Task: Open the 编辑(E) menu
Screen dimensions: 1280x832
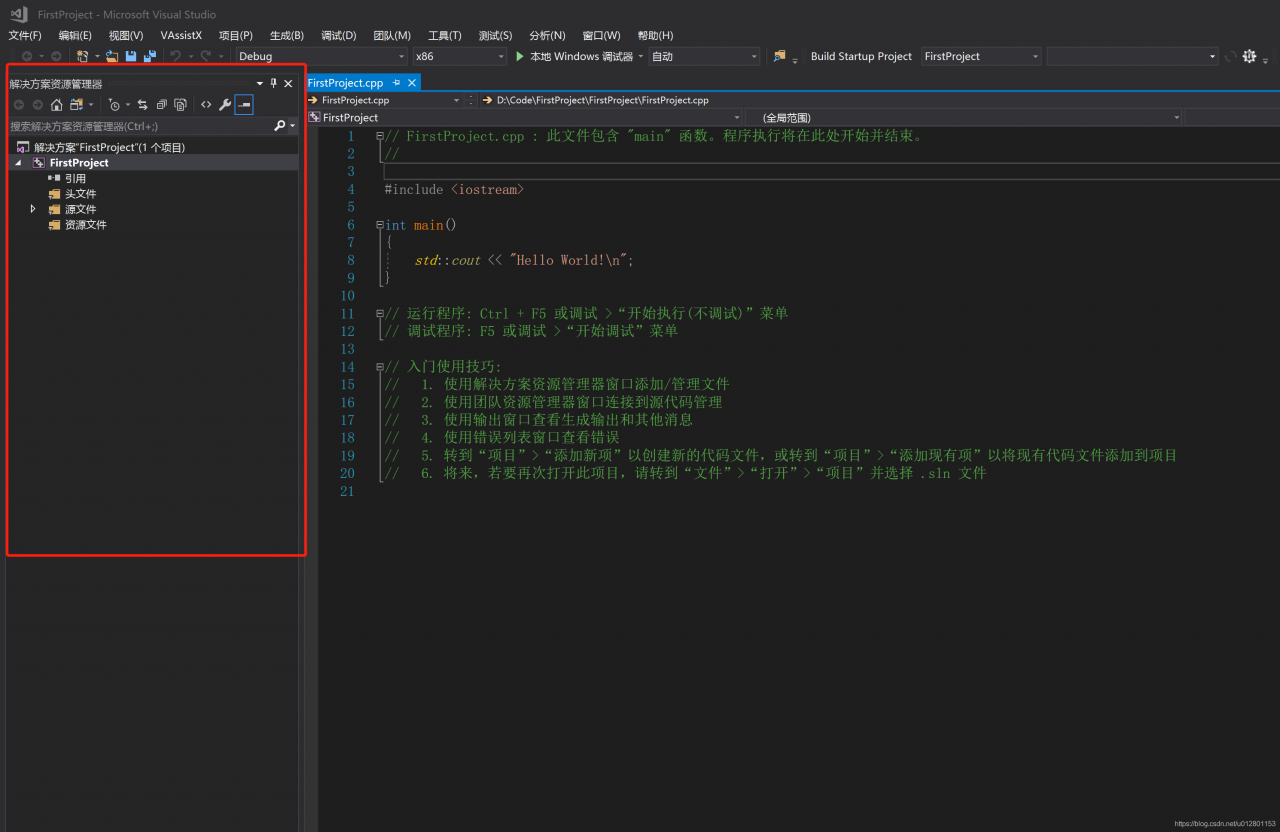Action: [x=75, y=35]
